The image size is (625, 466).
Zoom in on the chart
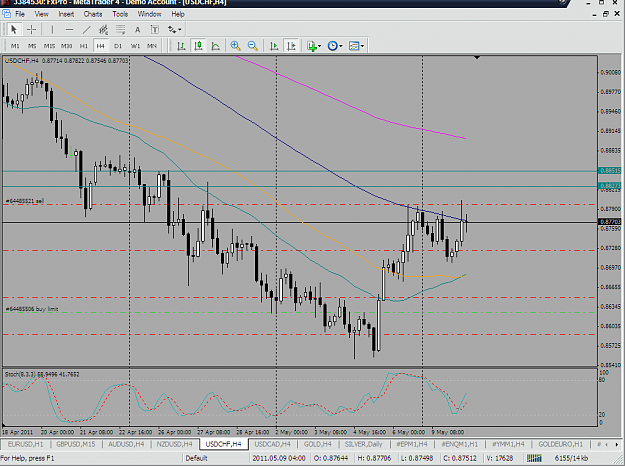[x=235, y=46]
